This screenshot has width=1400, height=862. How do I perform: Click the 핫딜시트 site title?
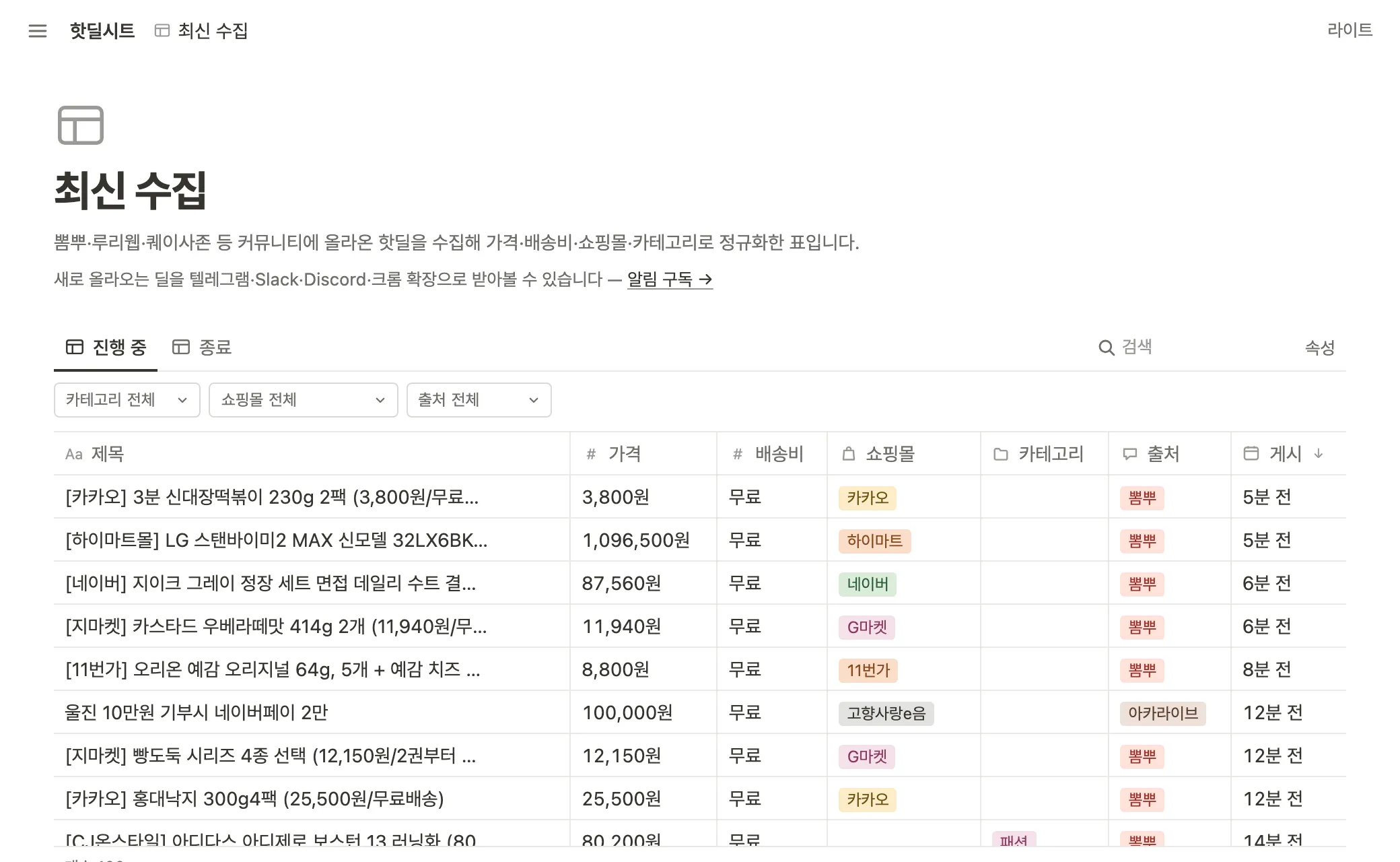(102, 31)
